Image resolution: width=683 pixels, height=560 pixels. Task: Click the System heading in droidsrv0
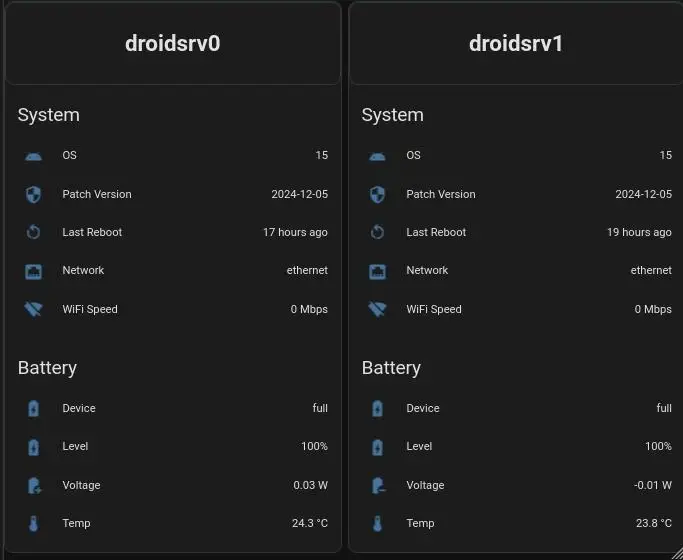(x=49, y=115)
